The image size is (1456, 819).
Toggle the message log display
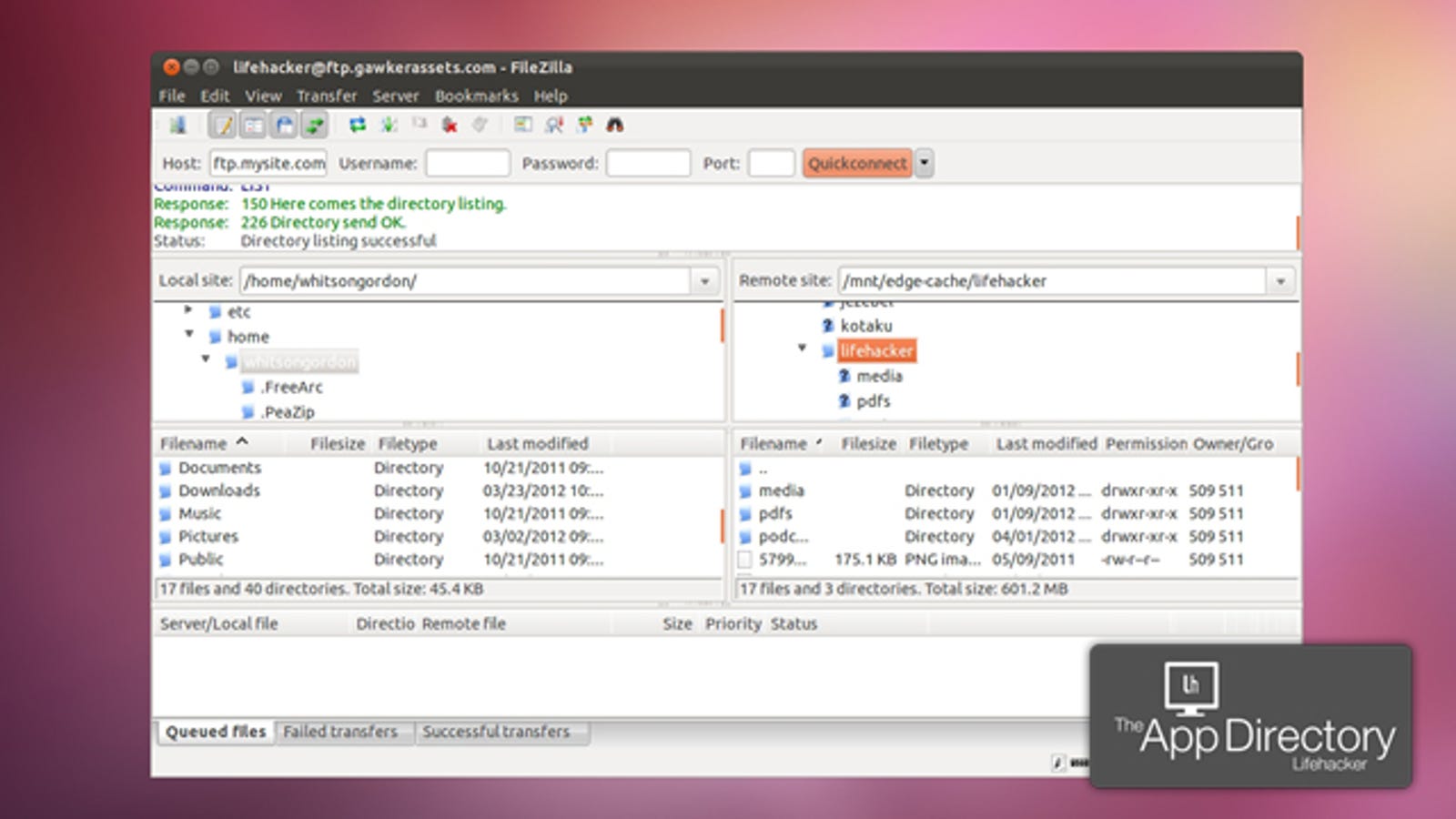(x=223, y=125)
